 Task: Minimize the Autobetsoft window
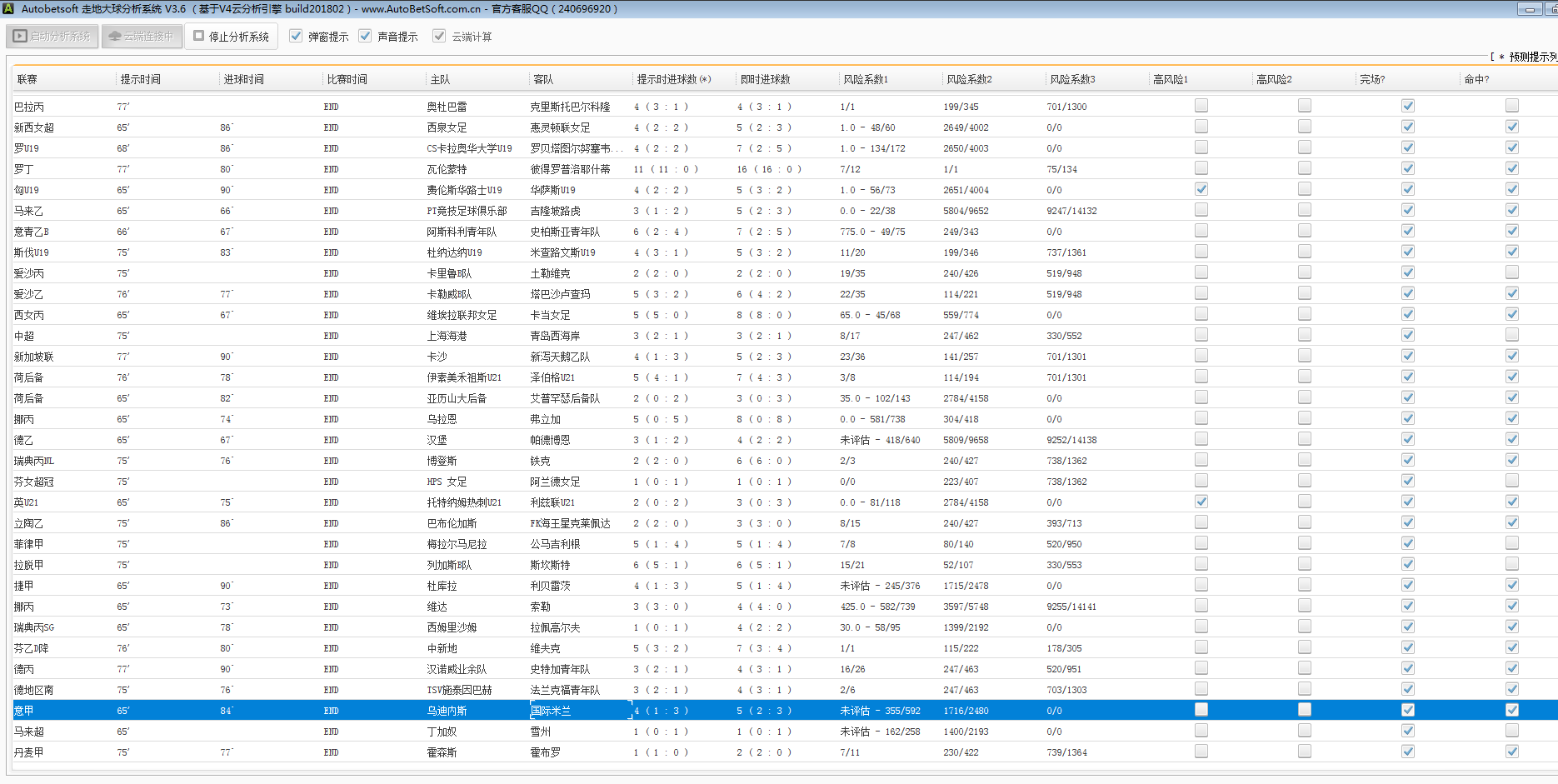[x=1530, y=9]
